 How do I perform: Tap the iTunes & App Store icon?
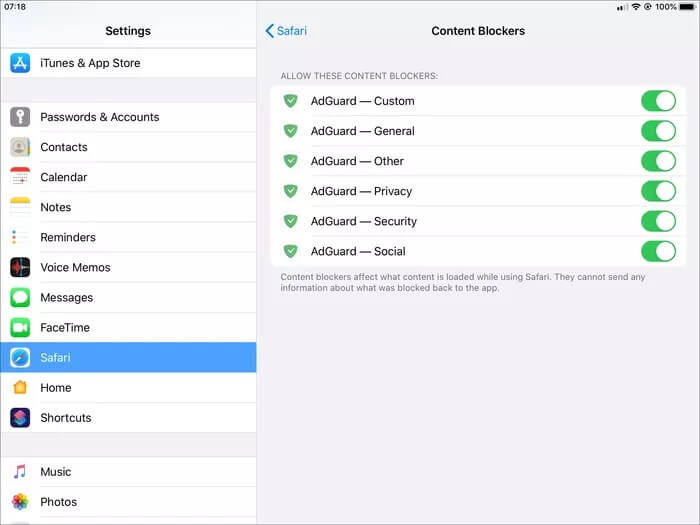point(20,63)
